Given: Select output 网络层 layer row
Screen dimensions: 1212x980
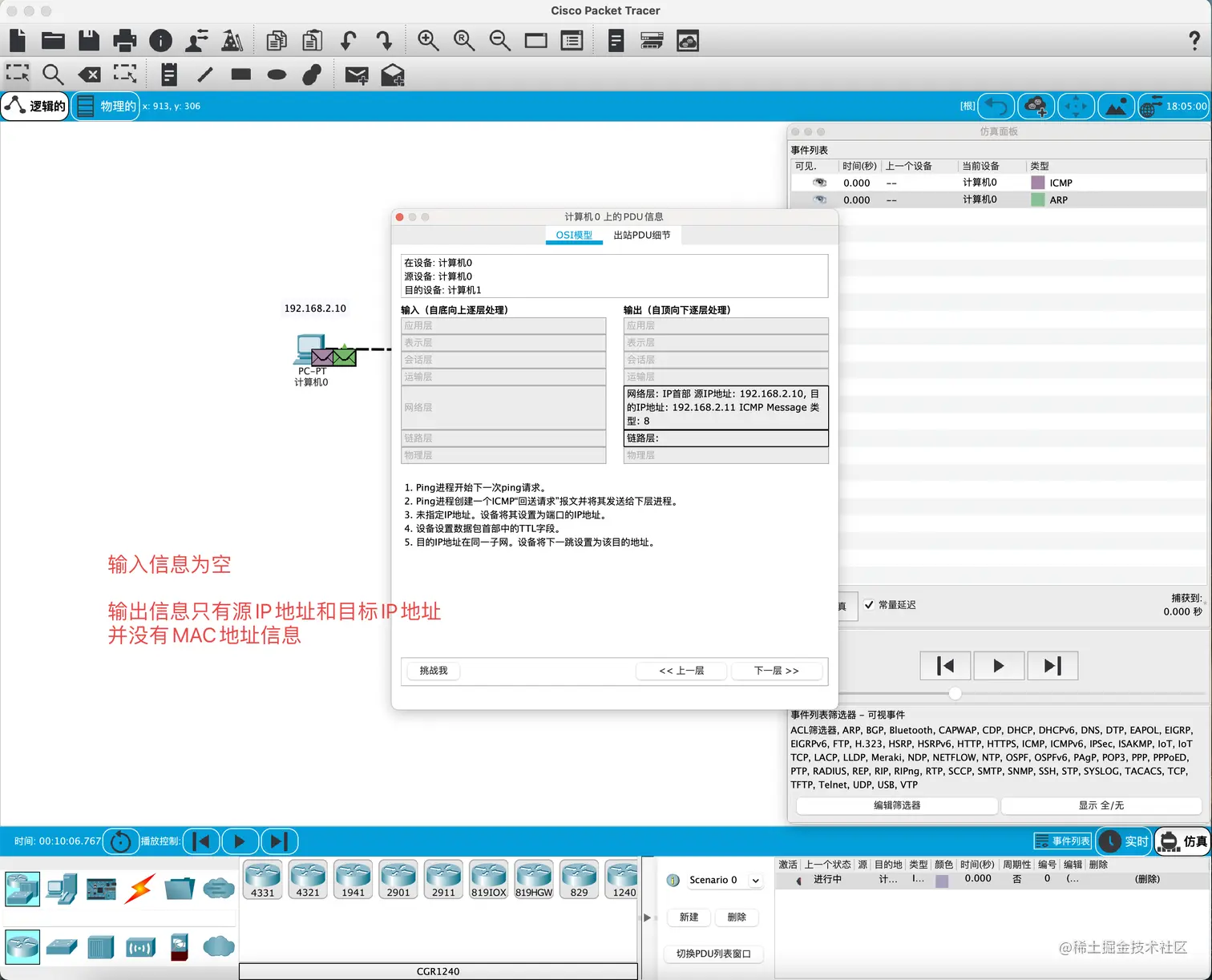Looking at the screenshot, I should [726, 407].
